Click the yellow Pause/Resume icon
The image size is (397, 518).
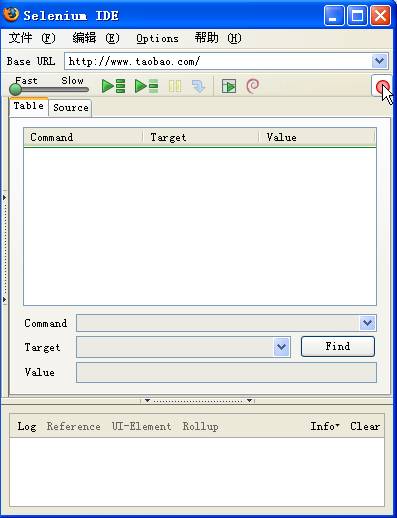[x=175, y=86]
